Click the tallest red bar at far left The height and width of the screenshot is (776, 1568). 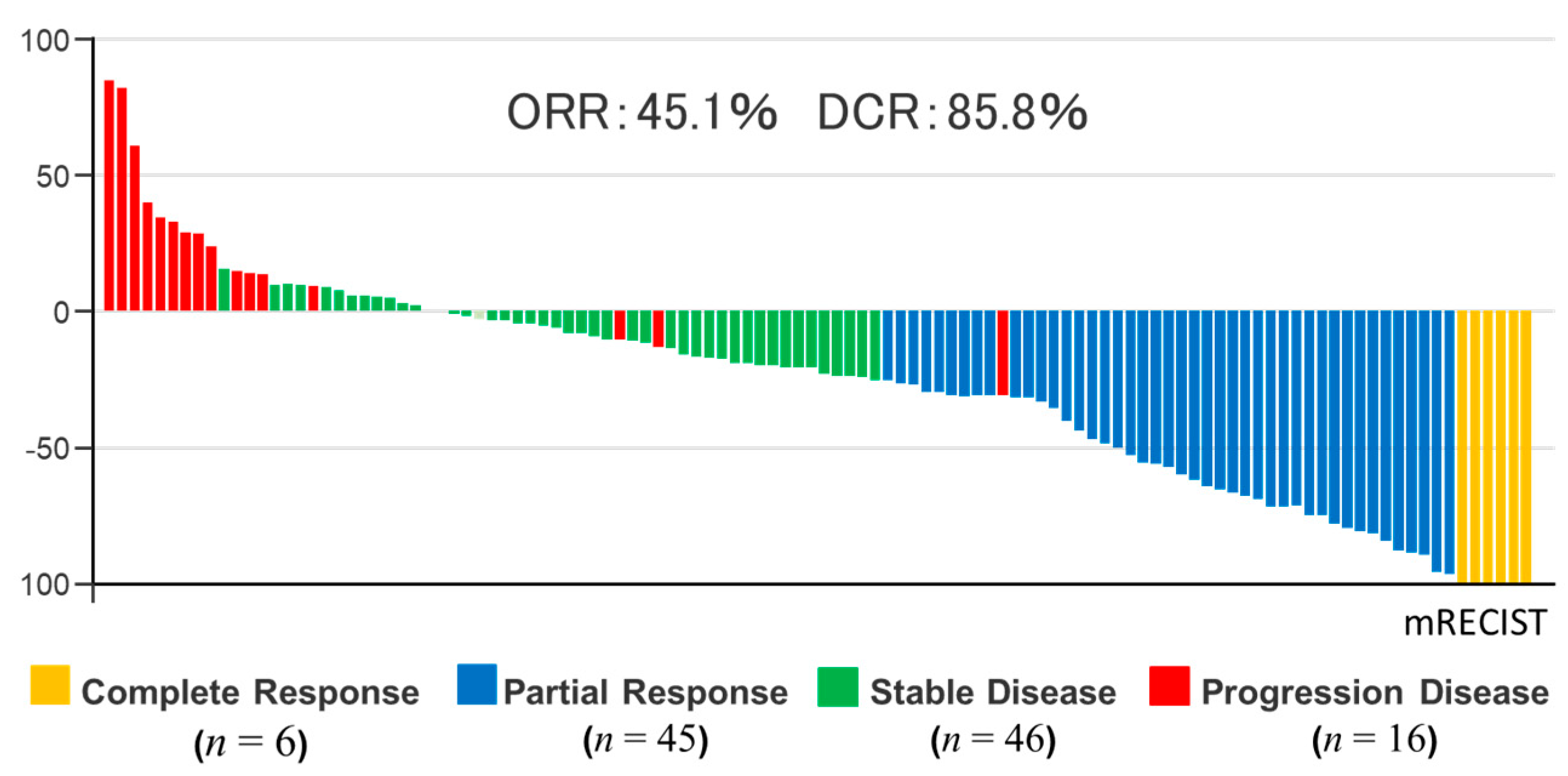click(x=109, y=195)
